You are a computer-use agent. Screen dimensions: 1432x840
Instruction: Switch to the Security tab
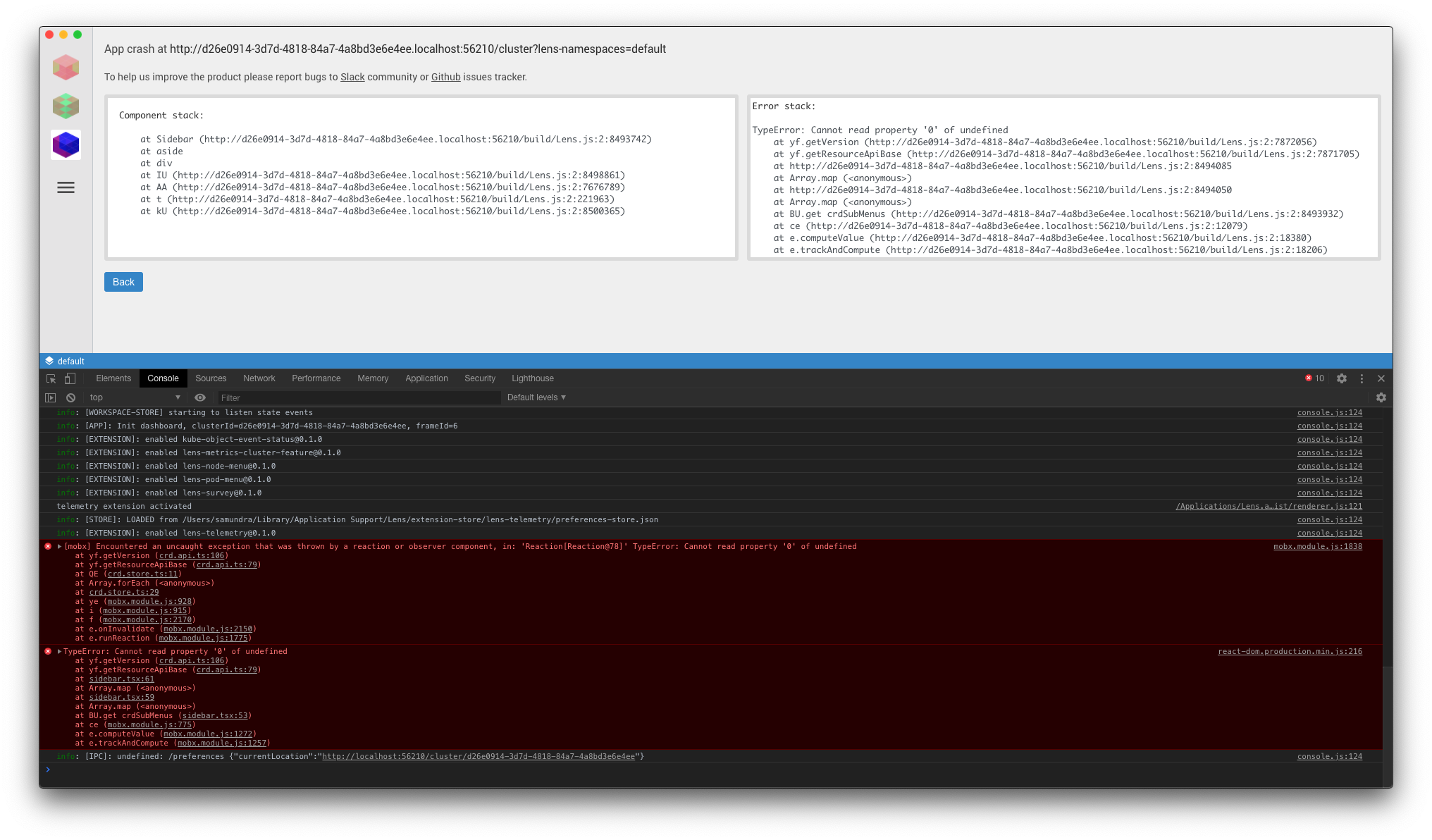pyautogui.click(x=480, y=378)
